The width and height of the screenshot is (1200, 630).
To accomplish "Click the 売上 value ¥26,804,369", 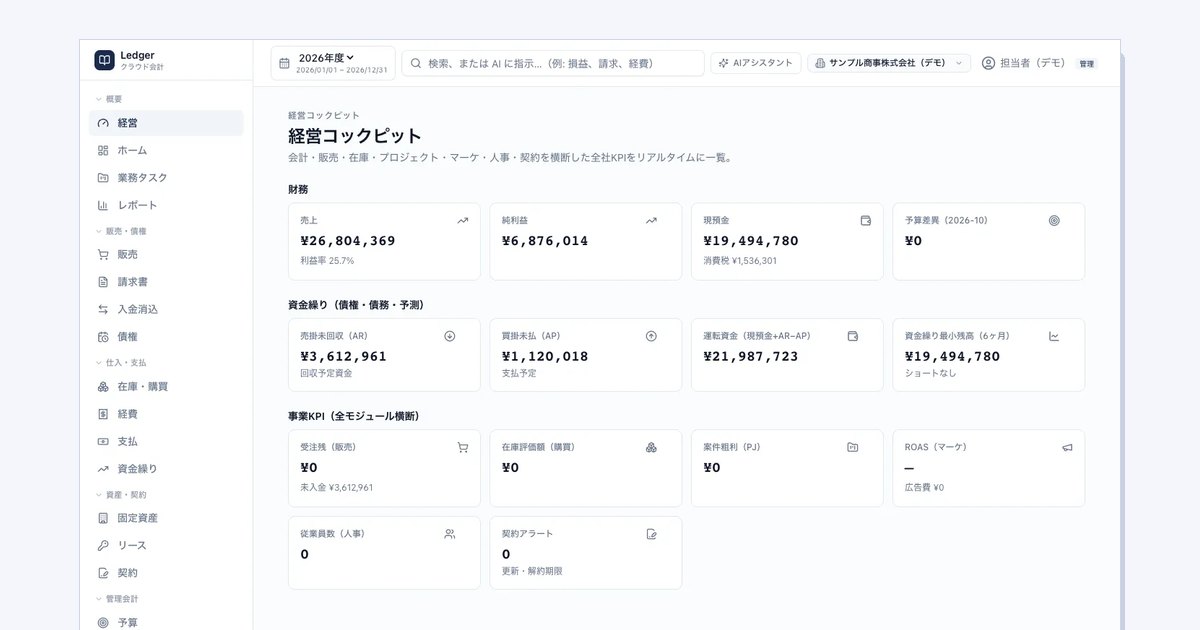I will [x=348, y=241].
